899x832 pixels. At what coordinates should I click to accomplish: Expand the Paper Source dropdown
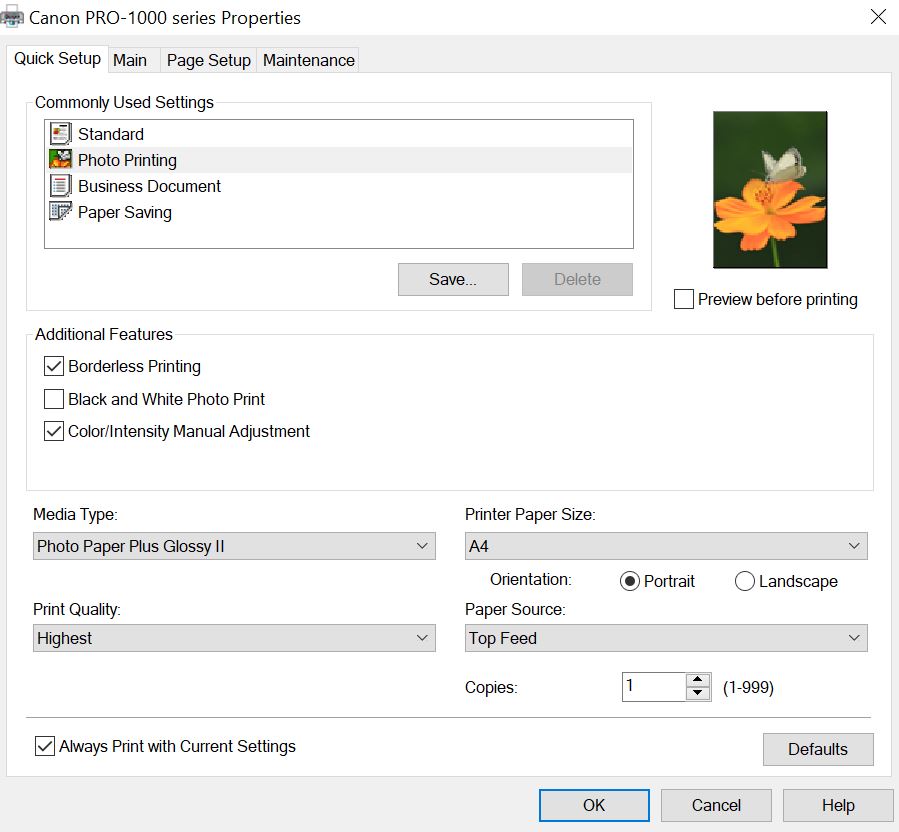click(666, 638)
